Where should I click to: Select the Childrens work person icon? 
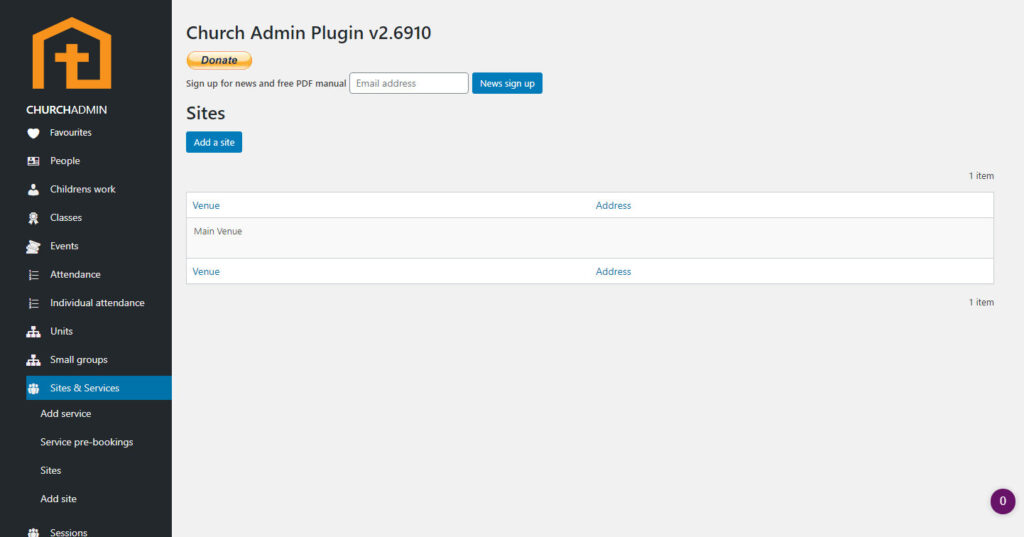(33, 189)
